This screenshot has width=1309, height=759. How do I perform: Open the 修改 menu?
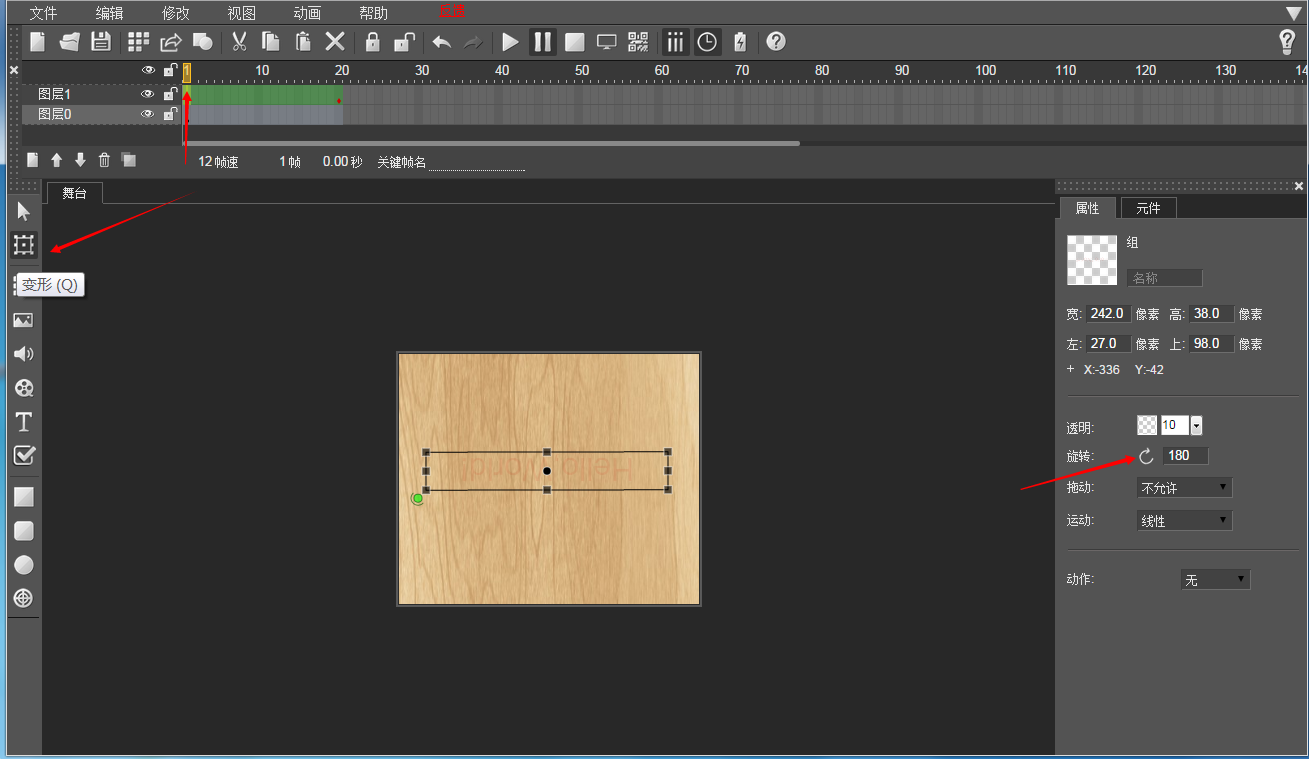(175, 13)
